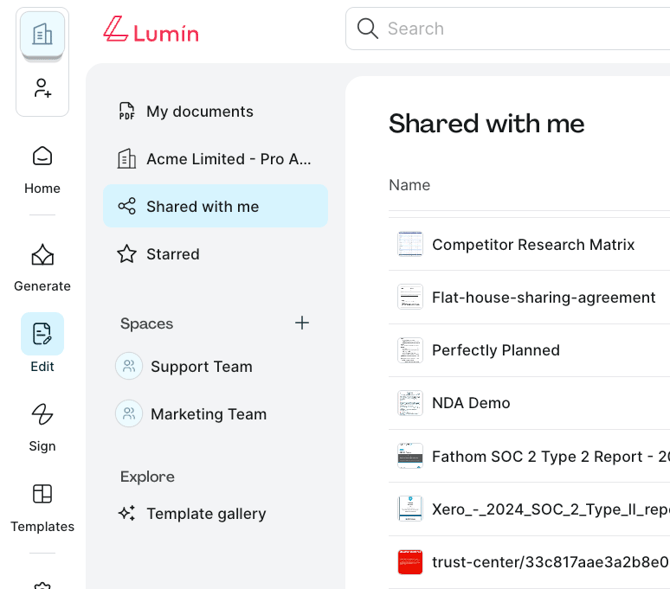Browse the Template gallery
Image resolution: width=670 pixels, height=589 pixels.
(x=206, y=514)
